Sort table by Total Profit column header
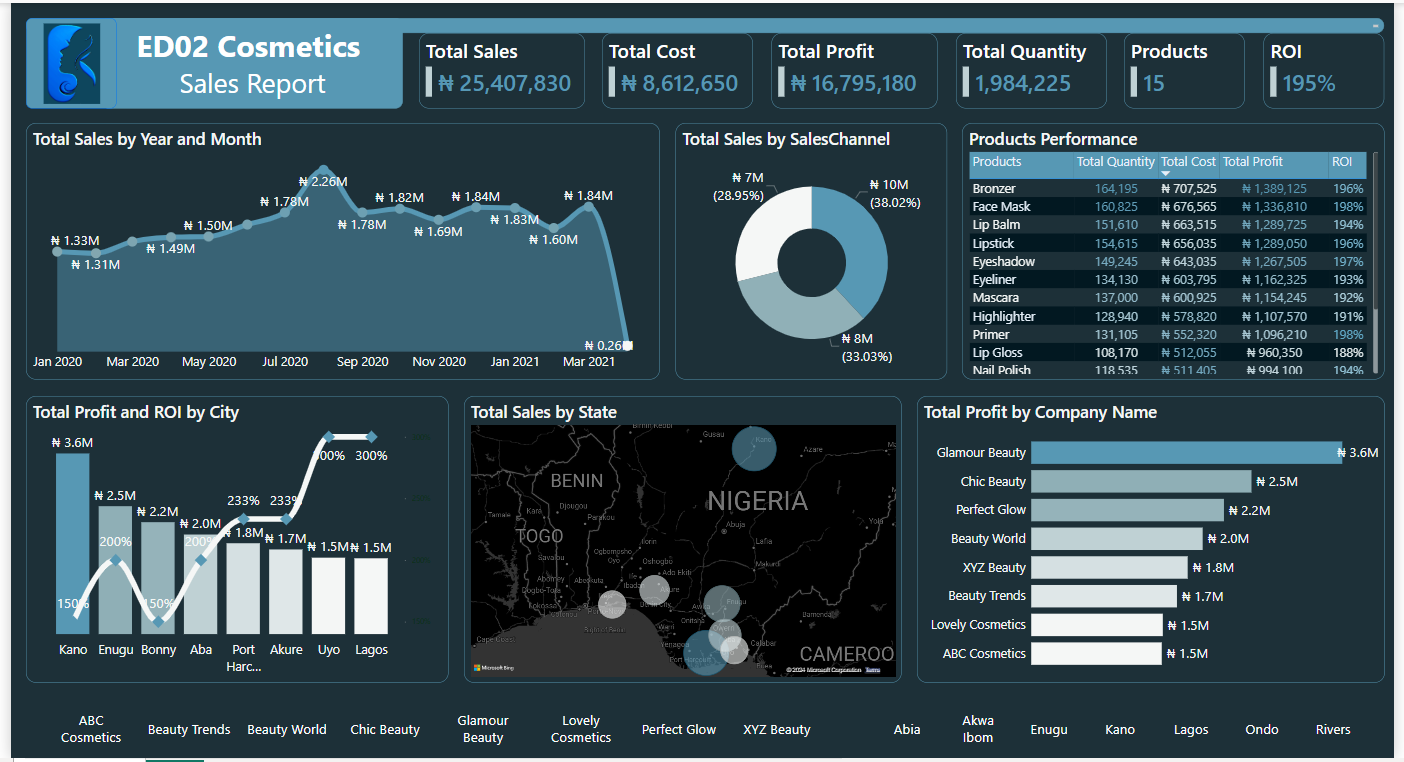The image size is (1404, 762). 1251,162
